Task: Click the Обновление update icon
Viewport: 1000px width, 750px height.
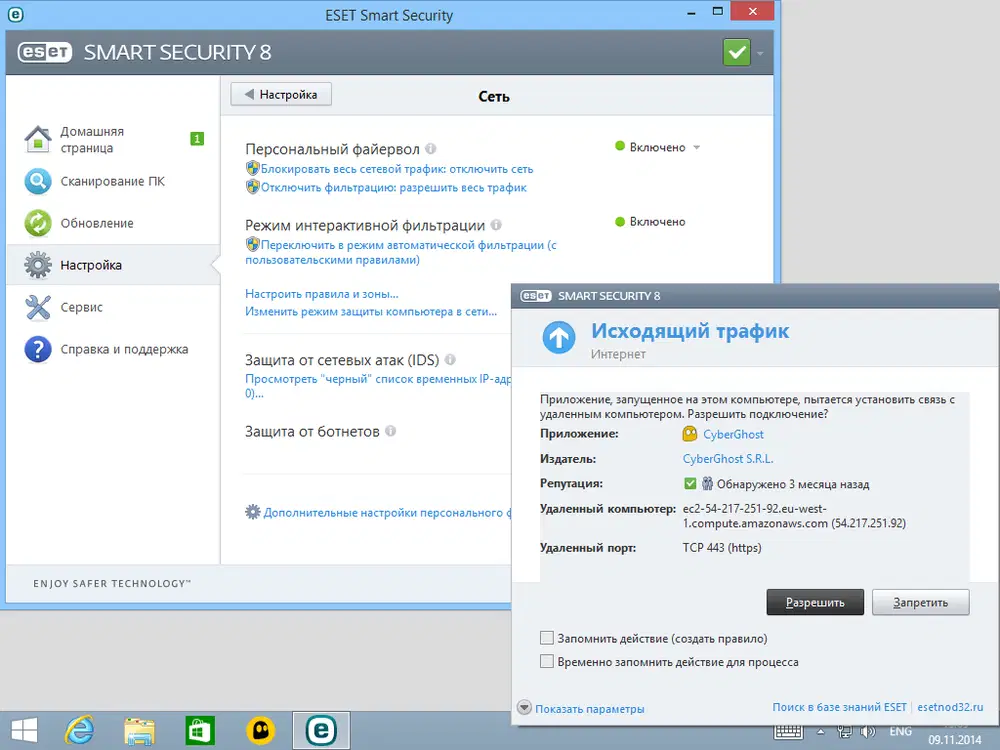Action: point(37,222)
